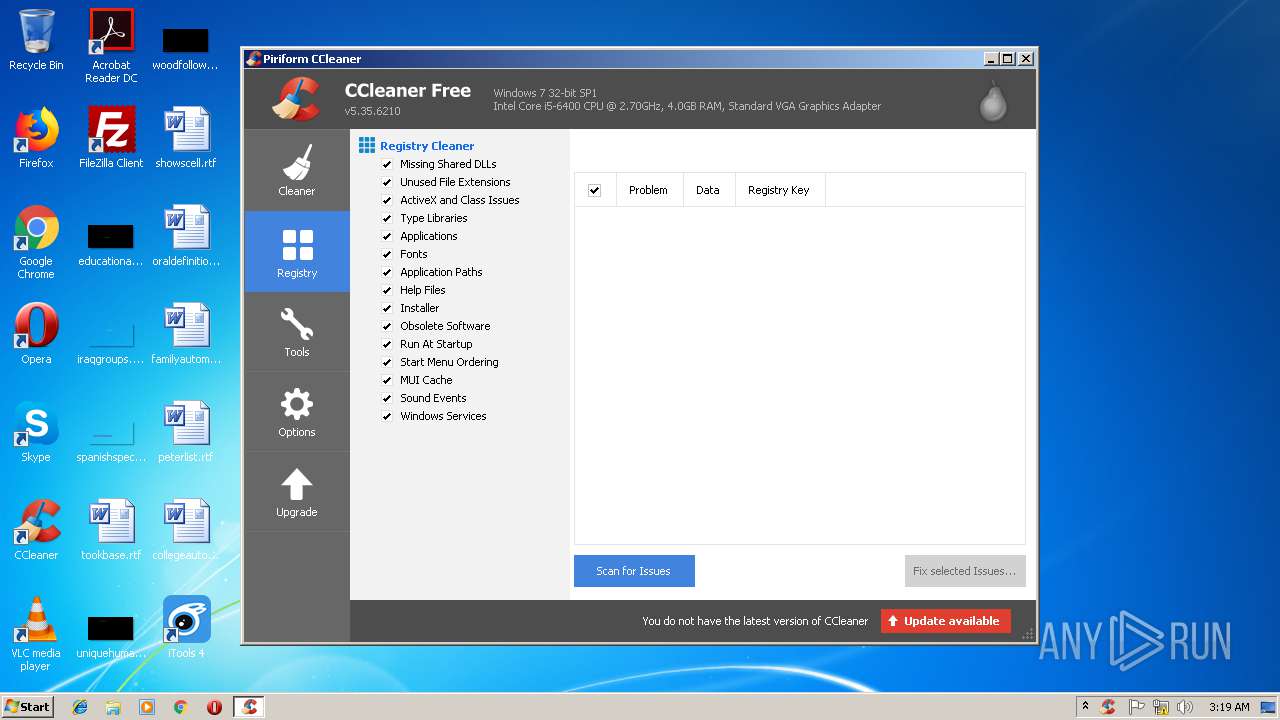Toggle Type Libraries checkbox
Viewport: 1280px width, 720px height.
(387, 218)
